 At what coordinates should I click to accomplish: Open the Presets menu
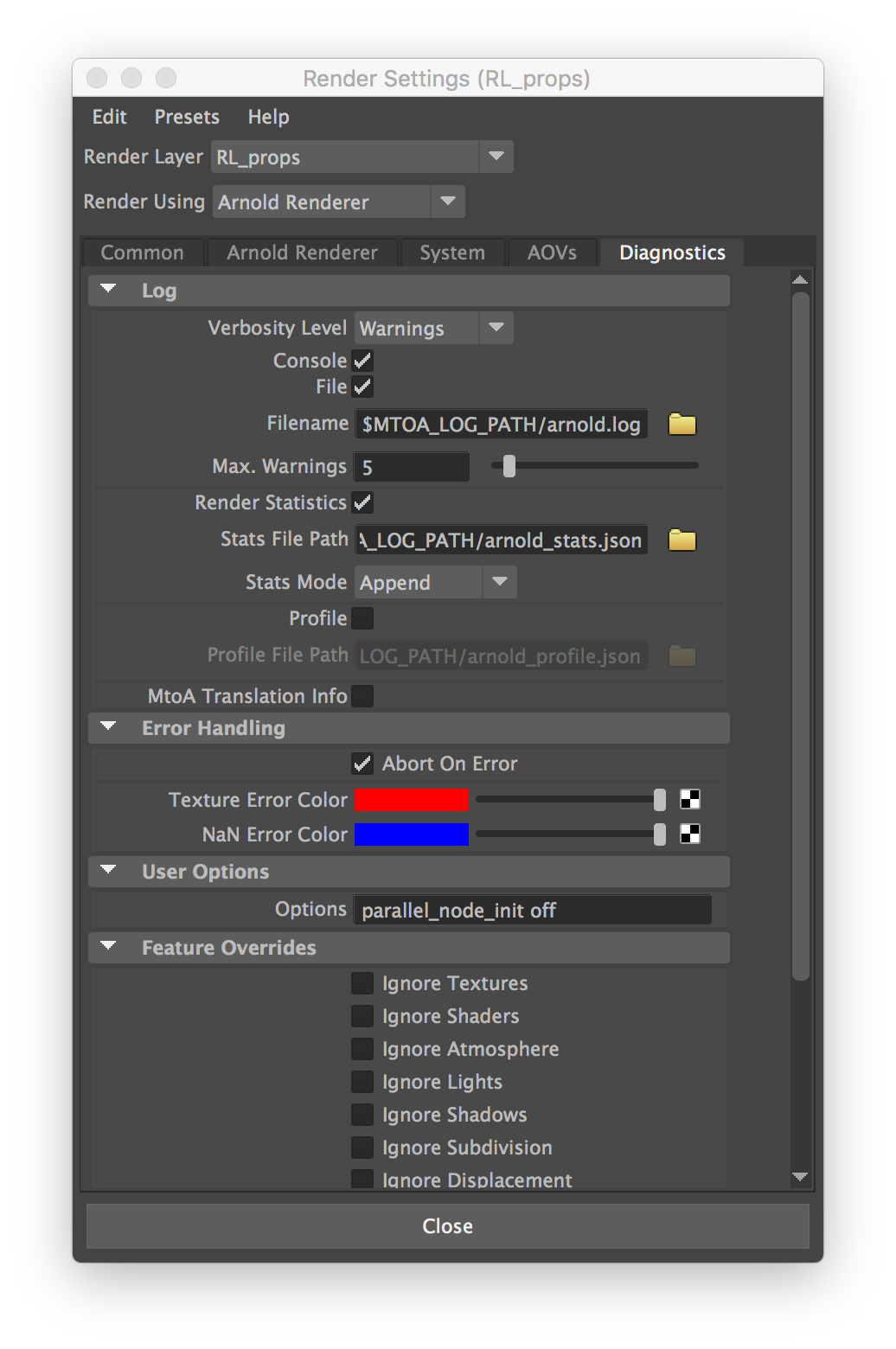point(187,117)
